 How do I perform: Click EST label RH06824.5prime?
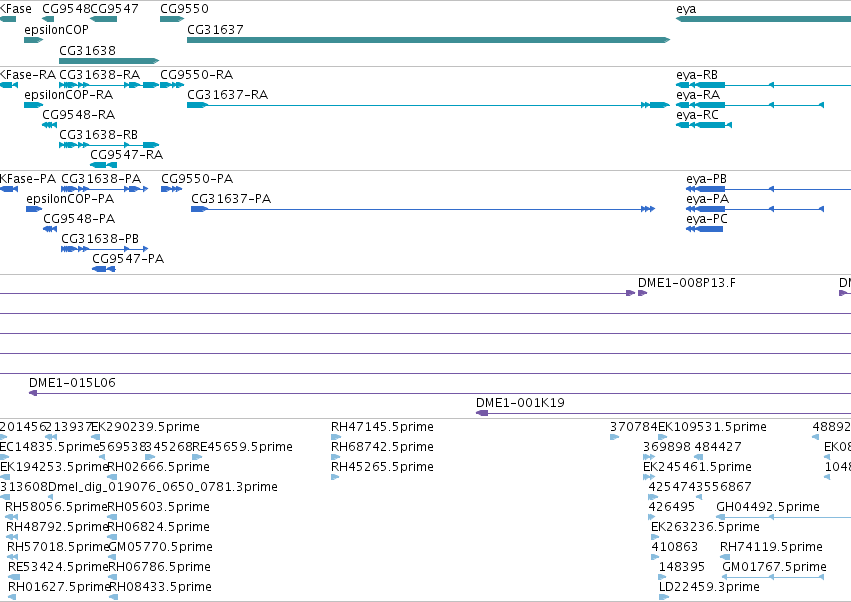pos(158,527)
